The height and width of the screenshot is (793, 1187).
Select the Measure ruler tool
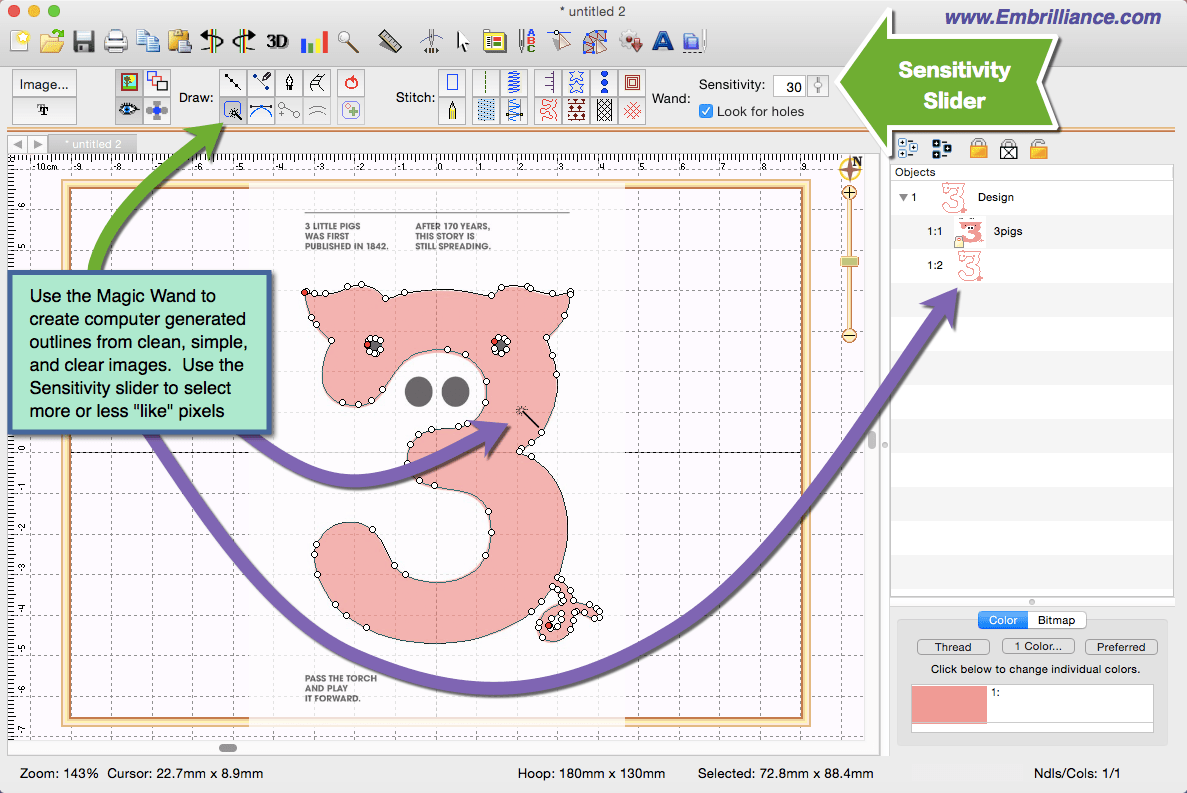[389, 41]
